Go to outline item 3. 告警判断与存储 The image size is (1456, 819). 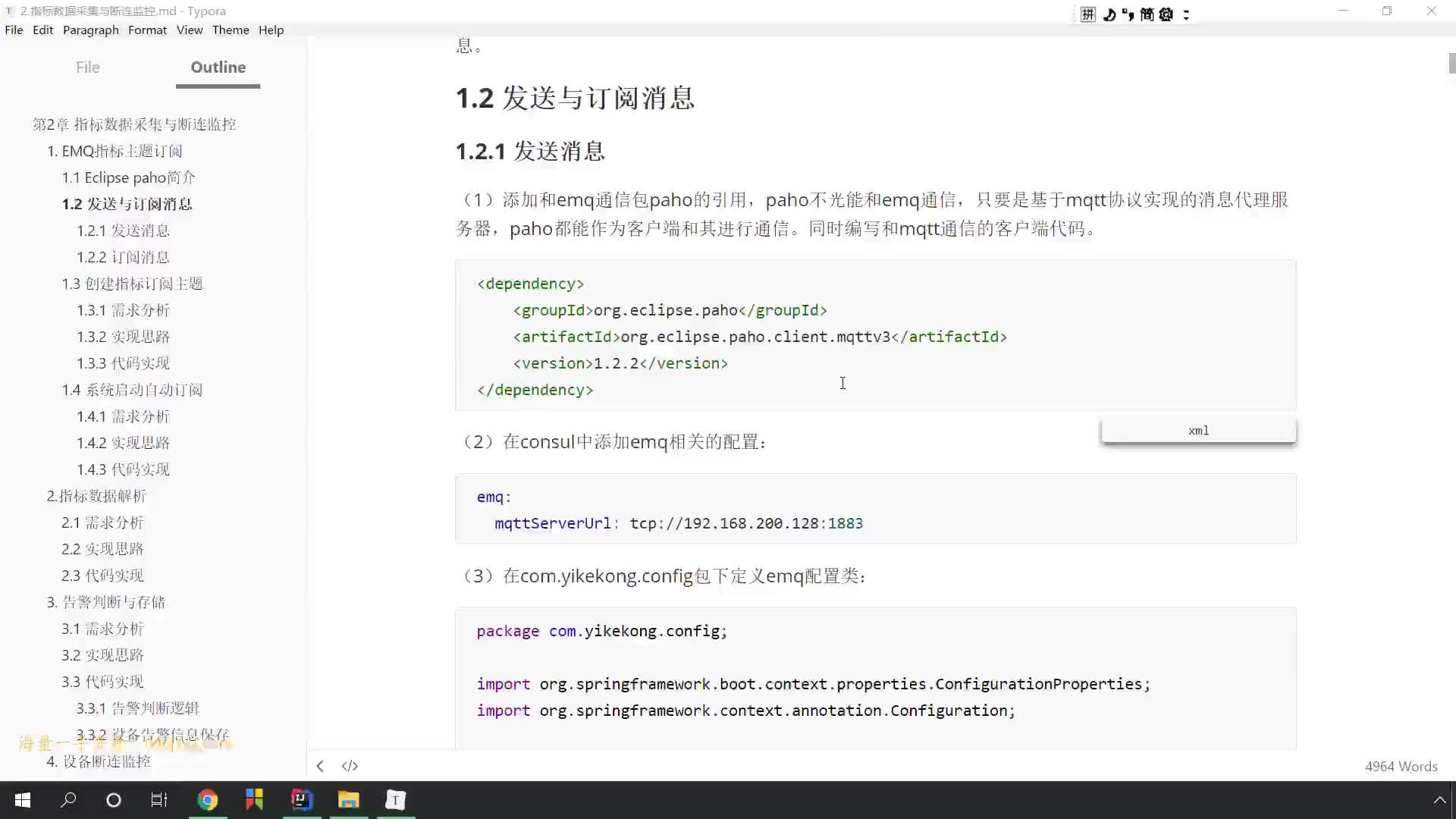(105, 602)
